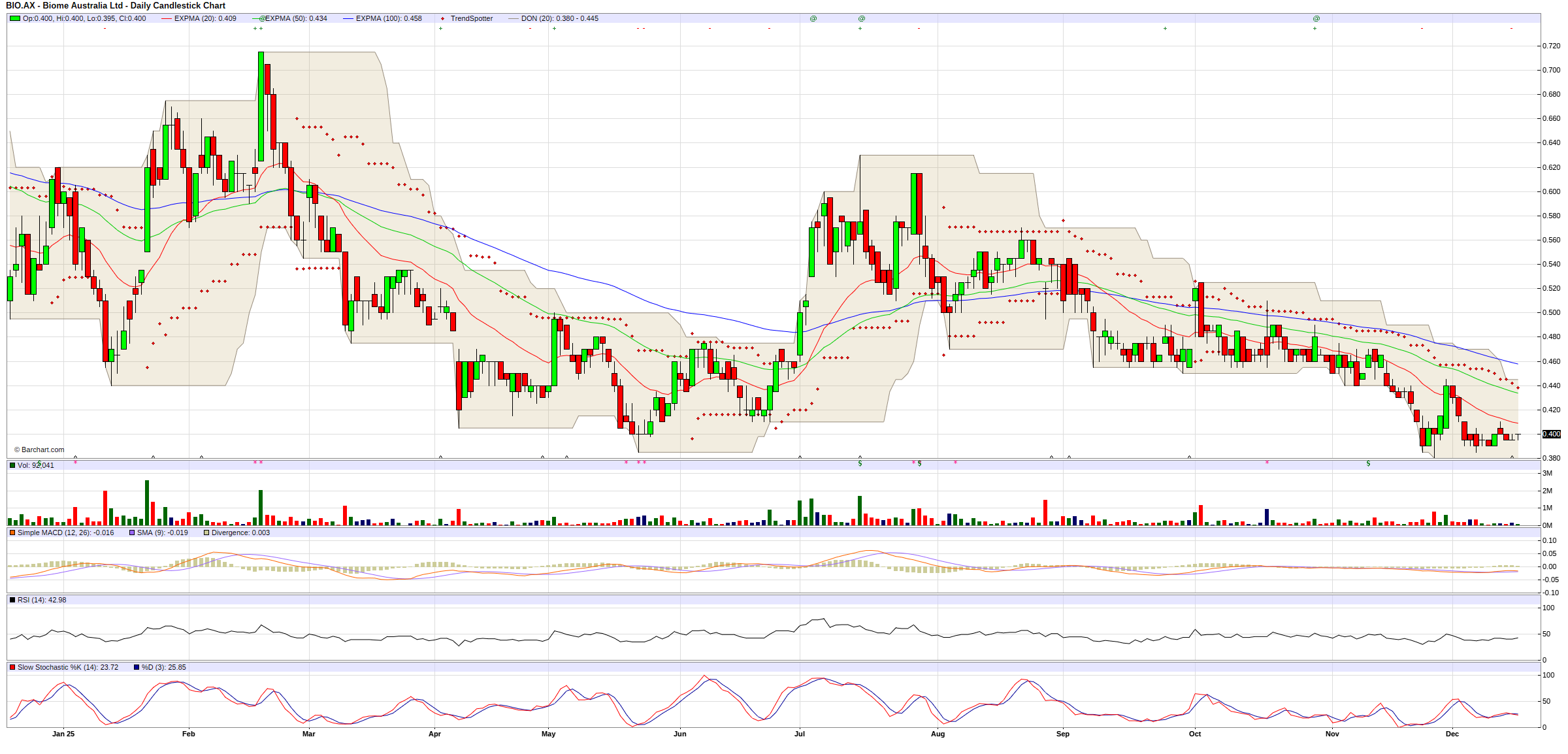Click the Divergence legend square
The height and width of the screenshot is (754, 1568).
click(206, 533)
